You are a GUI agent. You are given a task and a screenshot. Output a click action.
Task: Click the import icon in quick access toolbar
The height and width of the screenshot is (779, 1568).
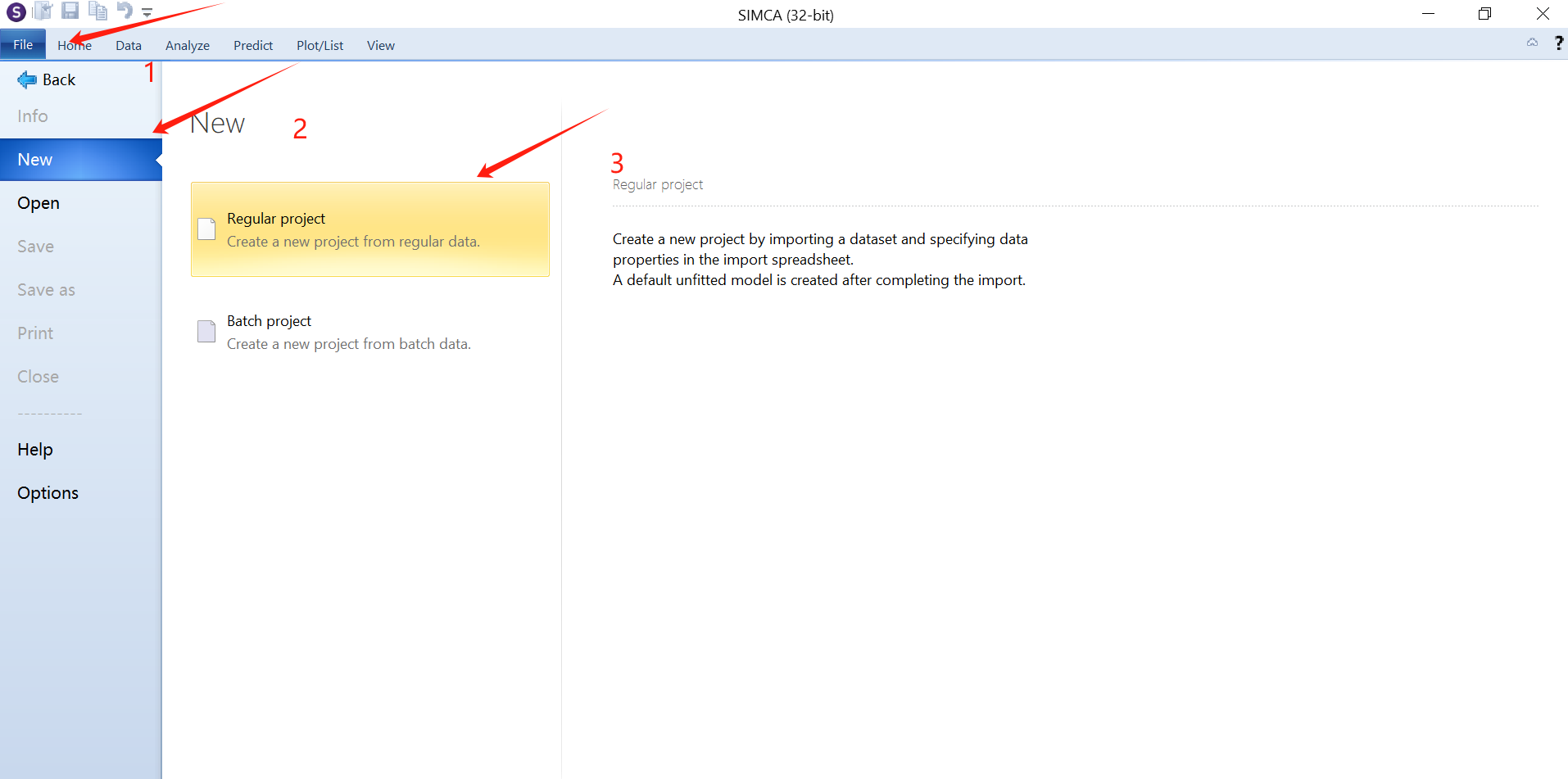point(43,11)
